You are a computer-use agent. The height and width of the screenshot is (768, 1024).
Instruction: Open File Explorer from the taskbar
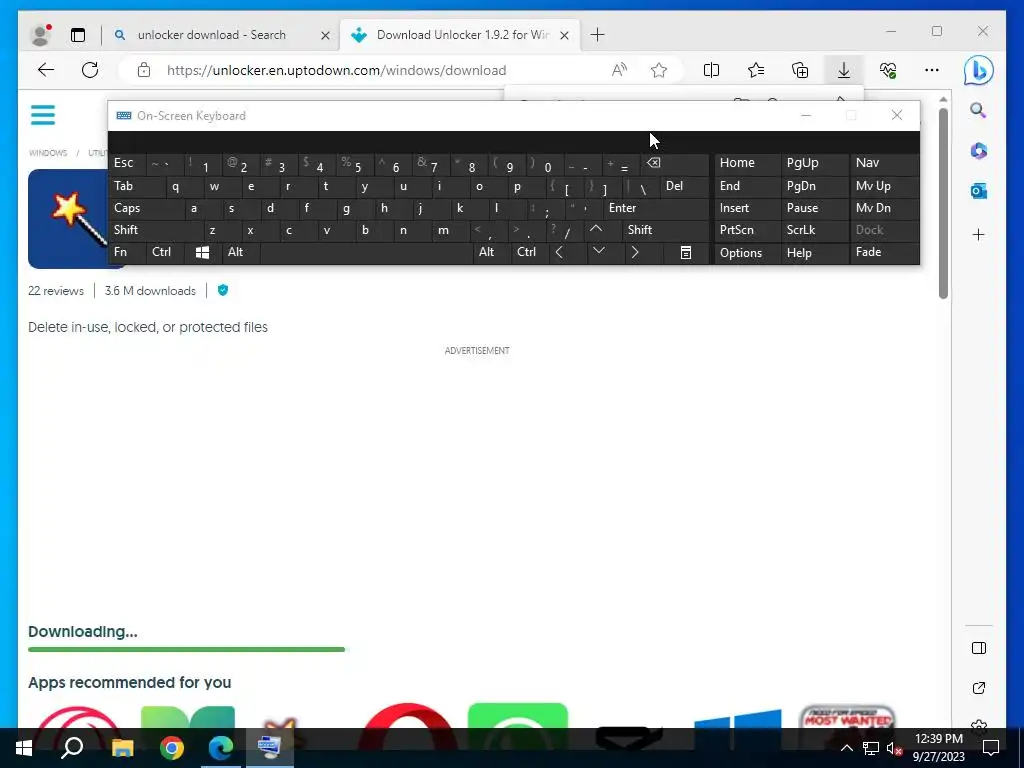coord(122,748)
